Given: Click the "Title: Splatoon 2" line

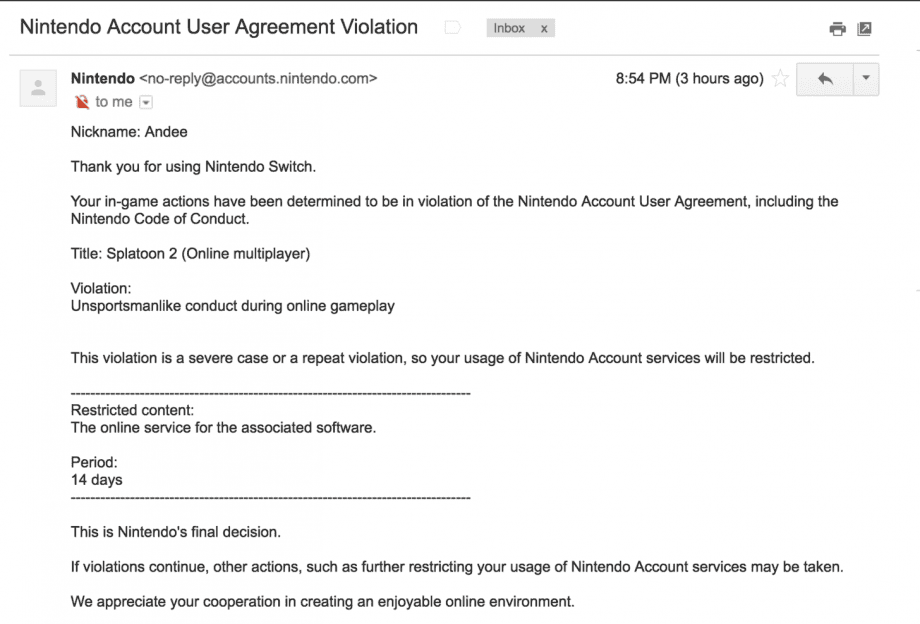Looking at the screenshot, I should click(190, 254).
